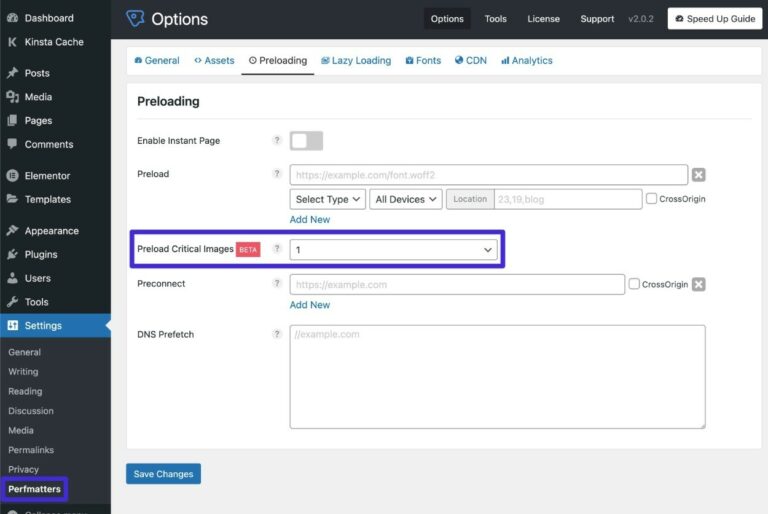The width and height of the screenshot is (768, 514).
Task: Click the Perfmatters logo icon in header
Action: click(135, 18)
